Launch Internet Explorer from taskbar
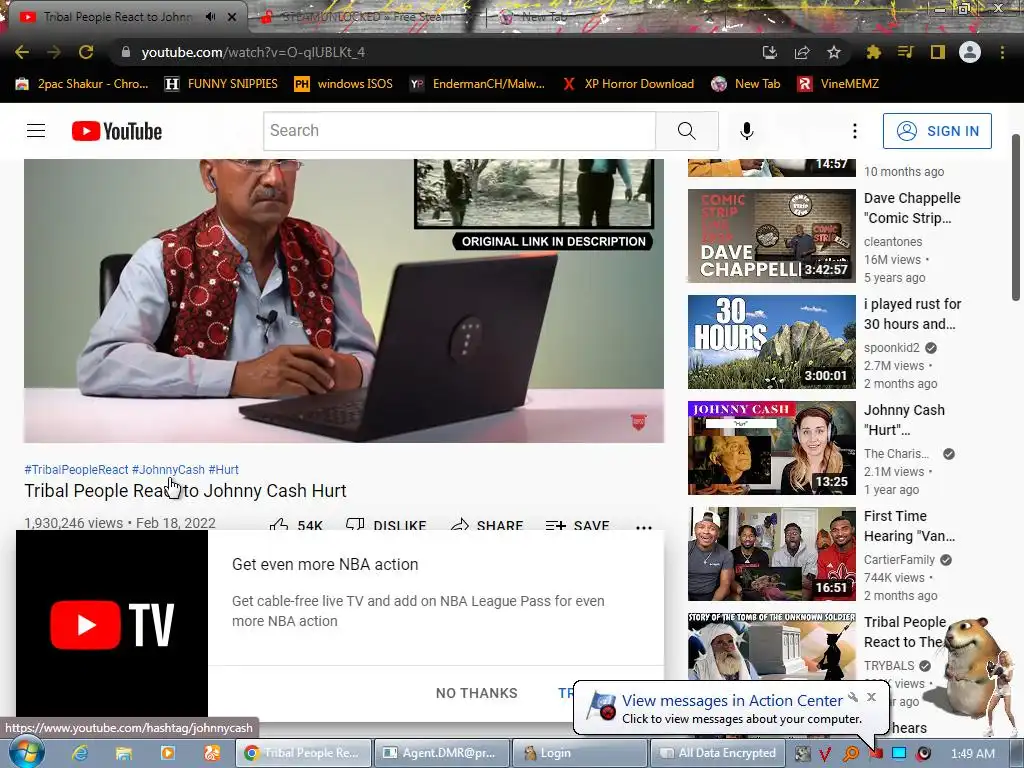1024x768 pixels. (x=80, y=753)
